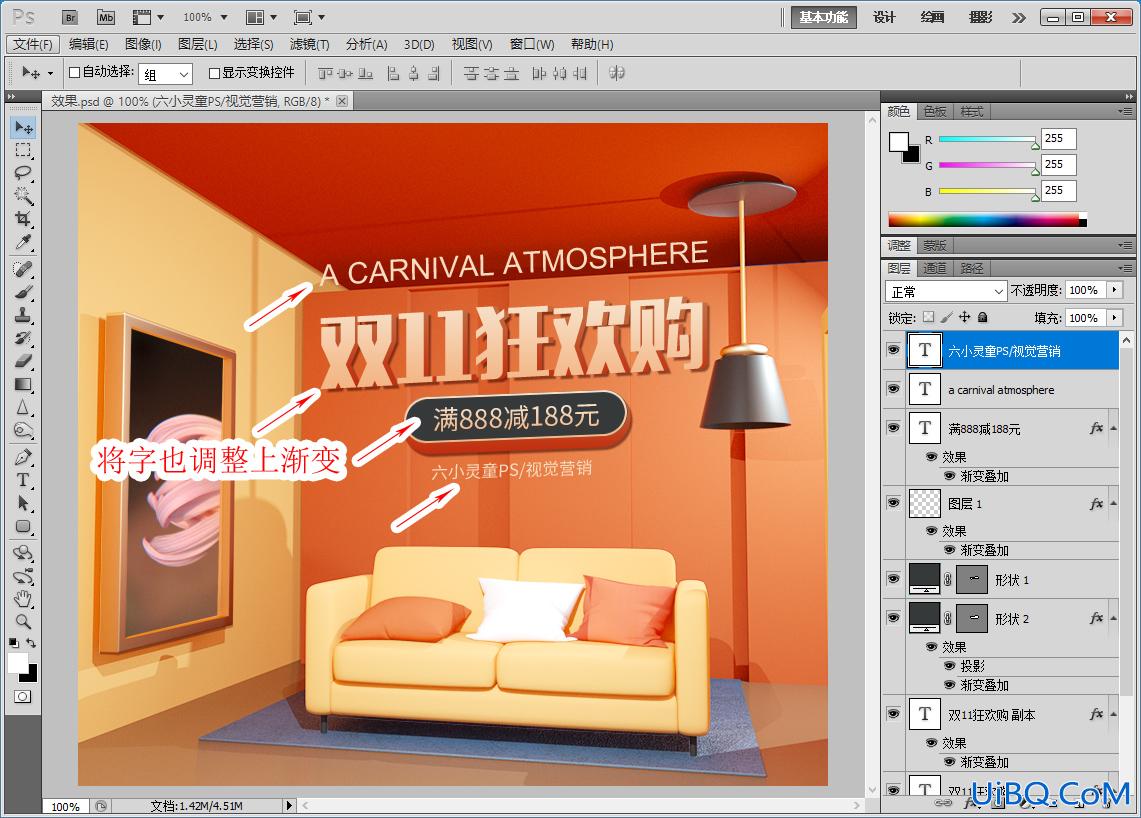Open the 填充 slider arrow
Screen dimensions: 1141x818
click(1114, 317)
